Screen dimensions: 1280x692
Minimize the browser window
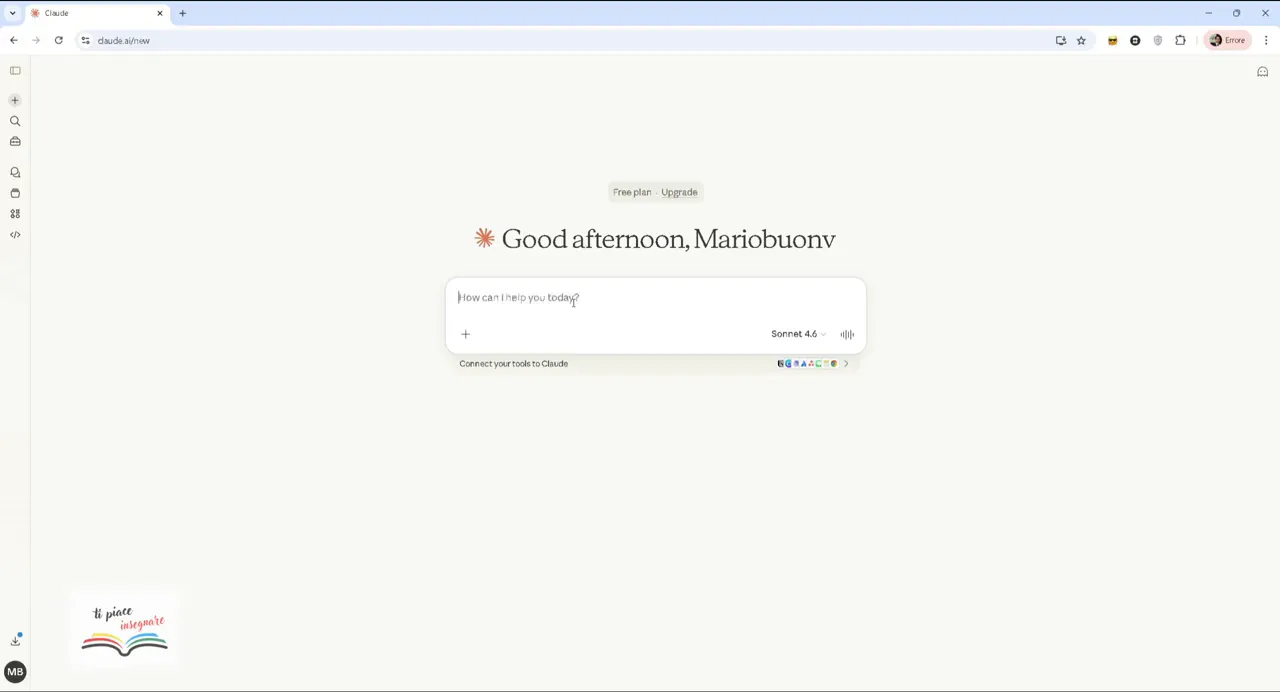pos(1208,13)
